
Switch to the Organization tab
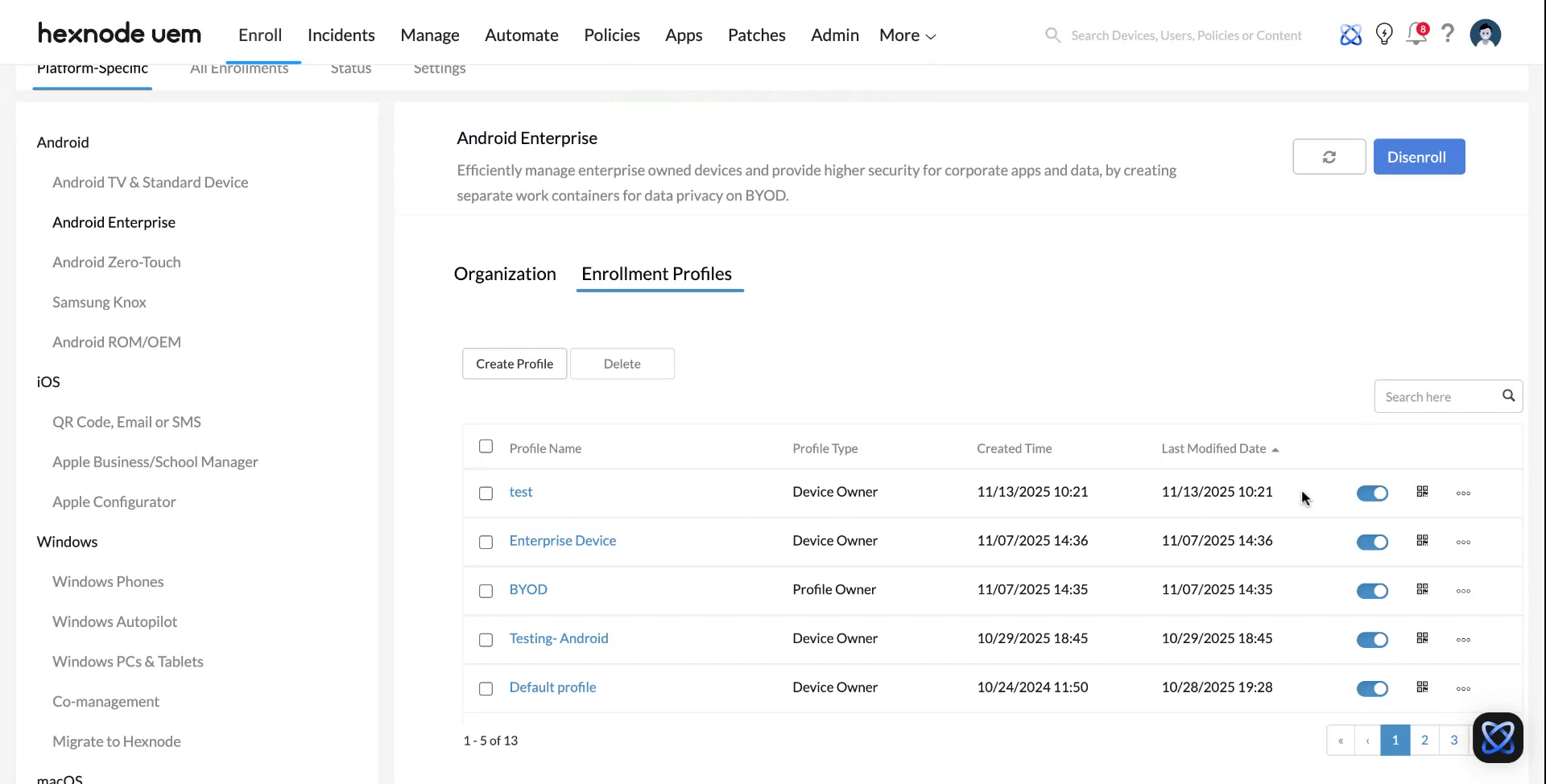(505, 274)
